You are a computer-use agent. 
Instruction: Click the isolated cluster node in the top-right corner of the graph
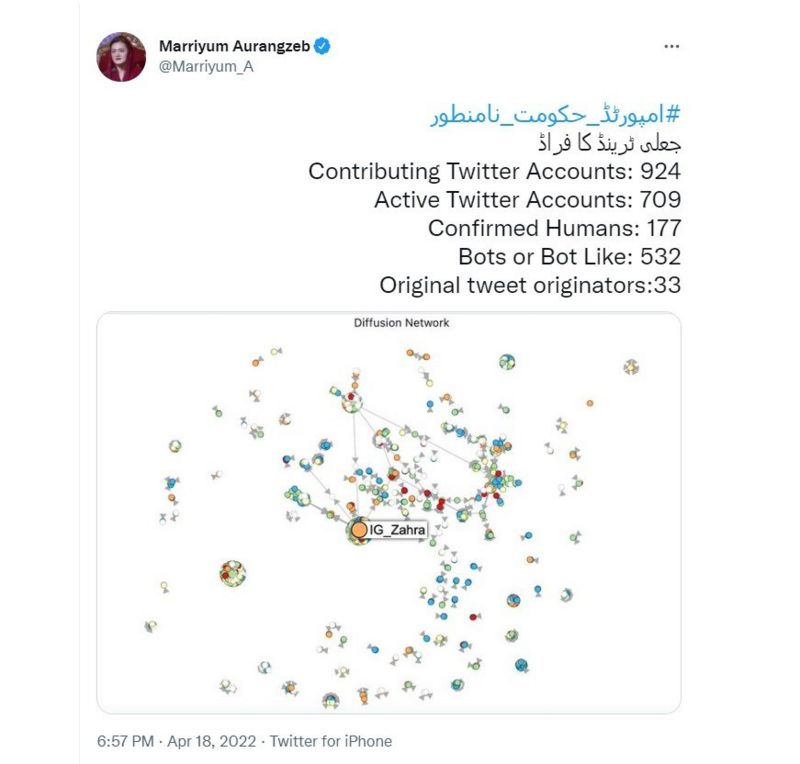631,367
